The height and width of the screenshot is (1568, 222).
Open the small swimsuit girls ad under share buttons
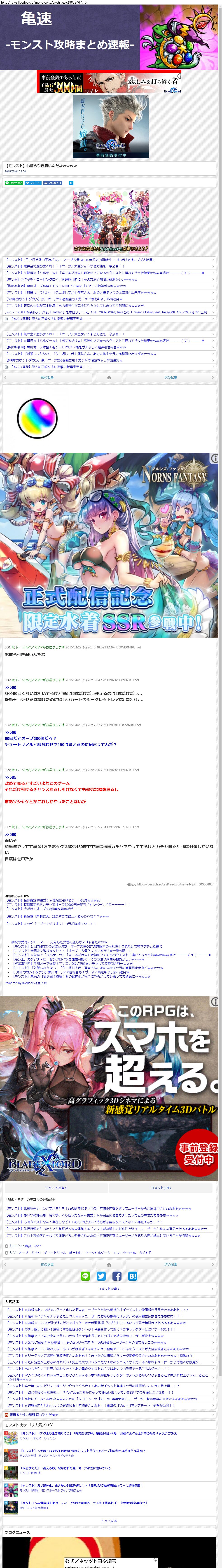click(x=111, y=222)
